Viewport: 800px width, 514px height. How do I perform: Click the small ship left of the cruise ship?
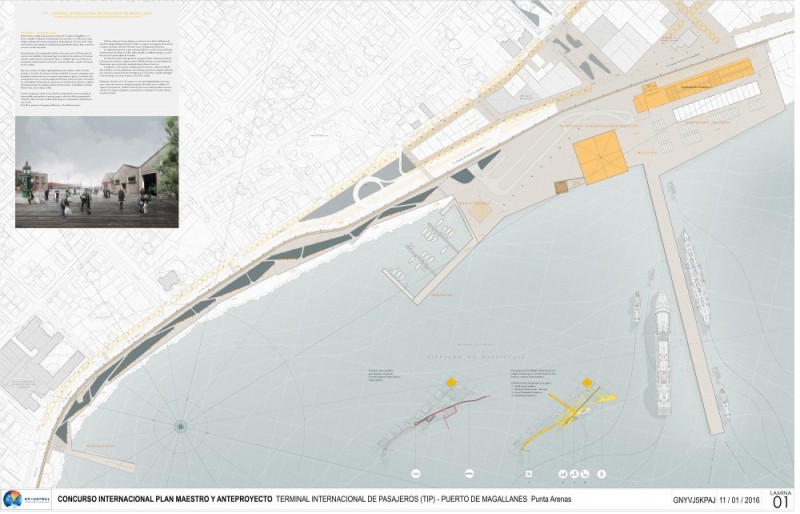pos(637,305)
